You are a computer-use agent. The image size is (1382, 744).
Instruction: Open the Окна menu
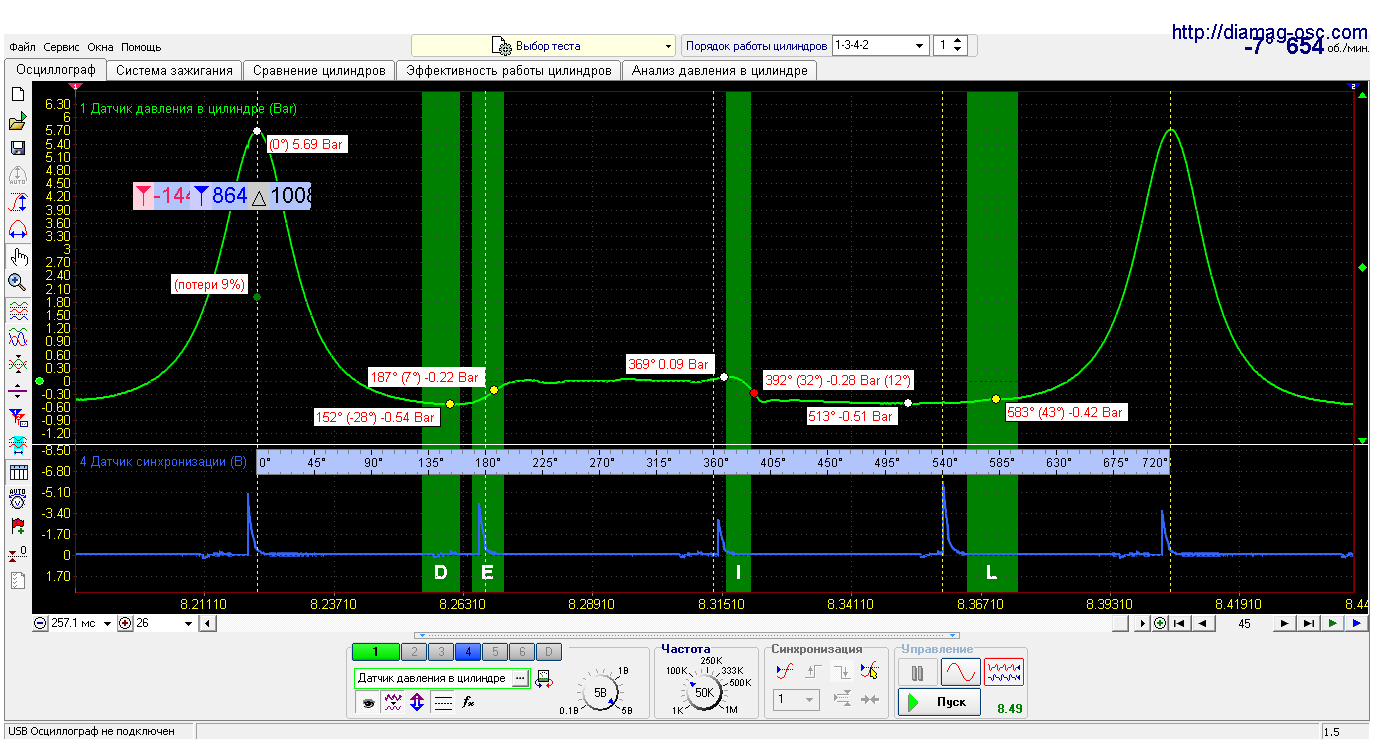point(101,47)
